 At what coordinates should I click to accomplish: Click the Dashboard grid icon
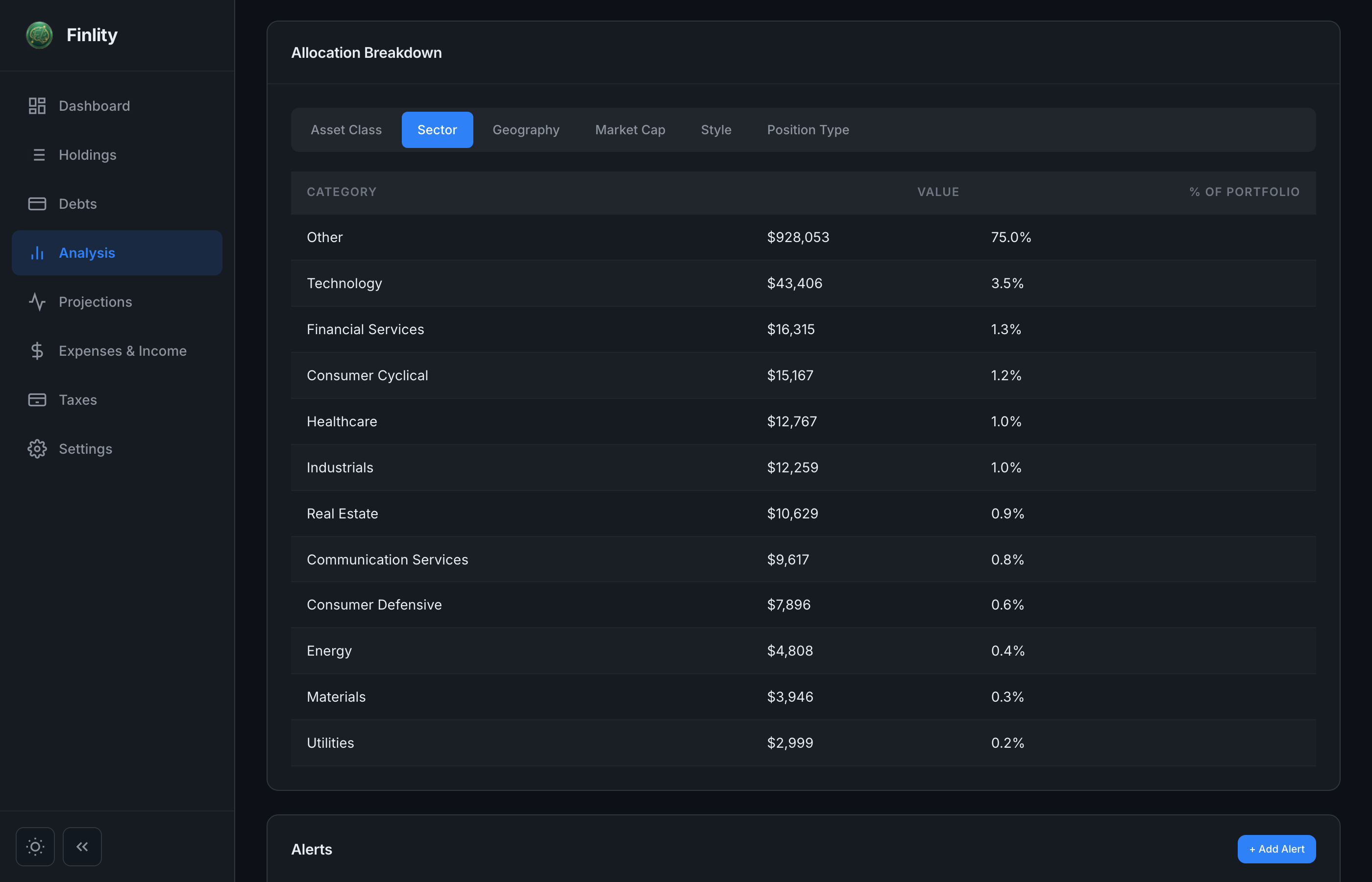(x=37, y=106)
